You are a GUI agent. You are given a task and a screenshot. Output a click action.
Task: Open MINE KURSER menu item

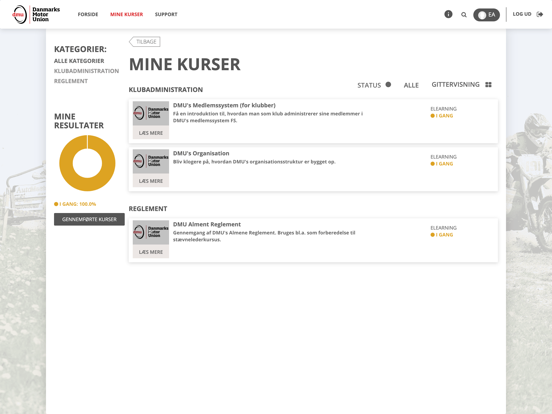[126, 14]
